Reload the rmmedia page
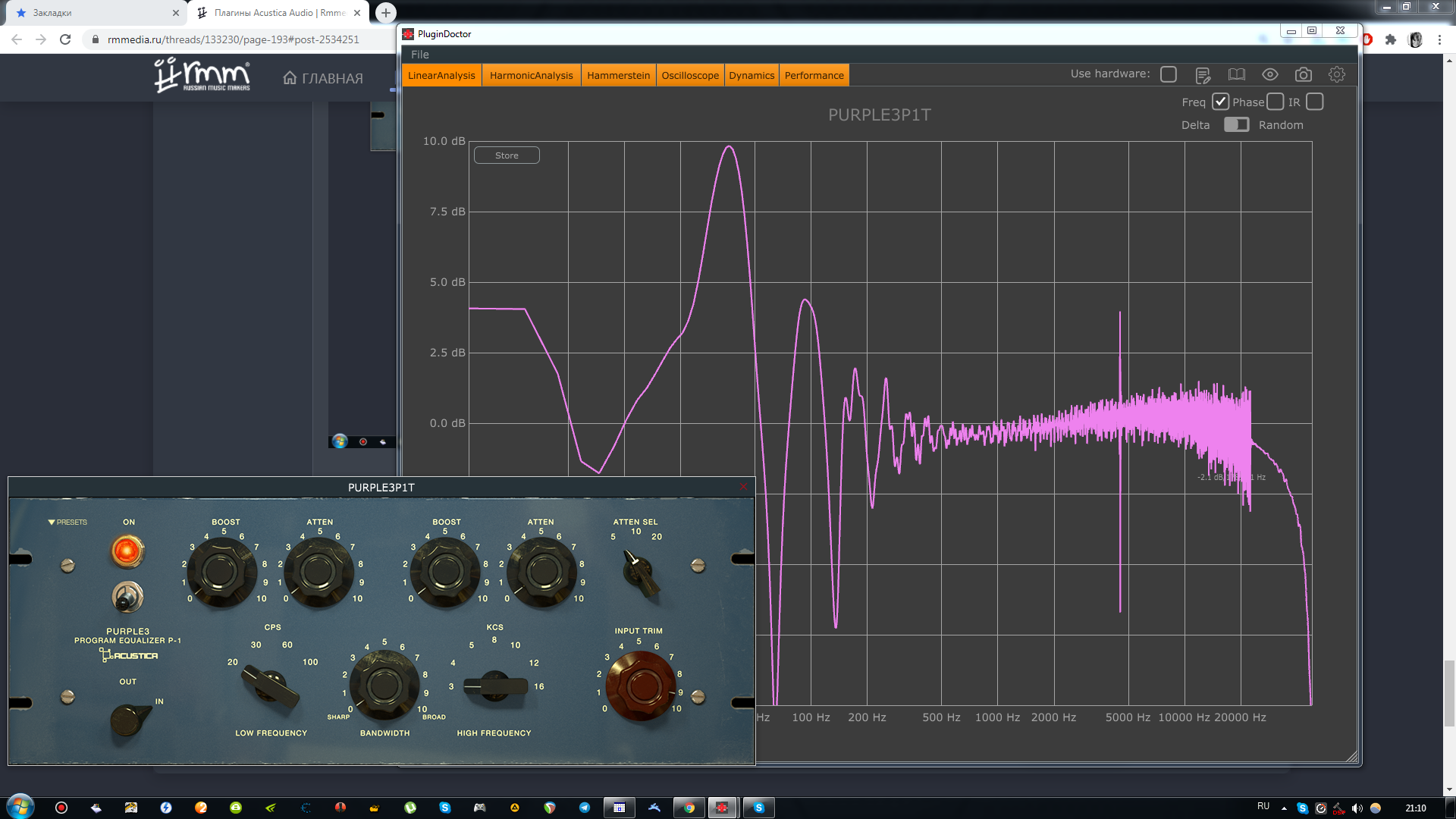 click(65, 39)
